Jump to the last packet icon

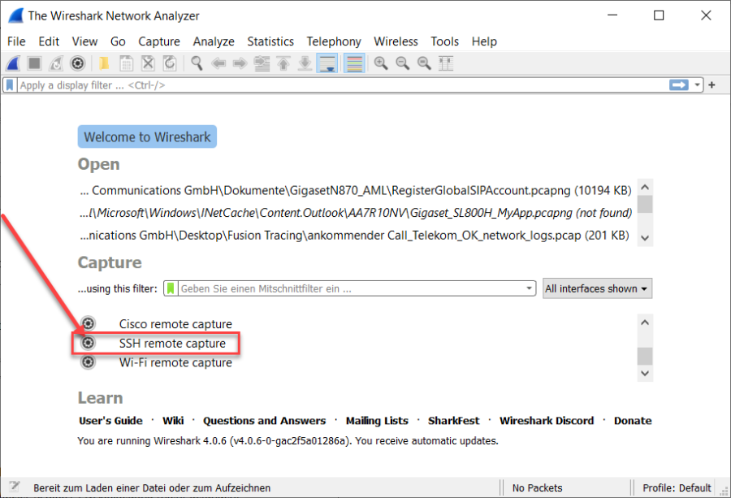pos(305,63)
